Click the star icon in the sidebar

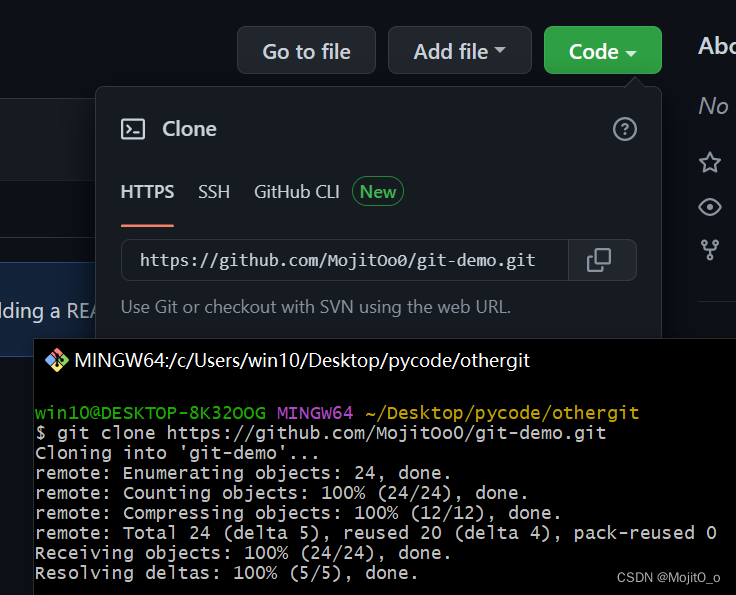click(x=710, y=162)
